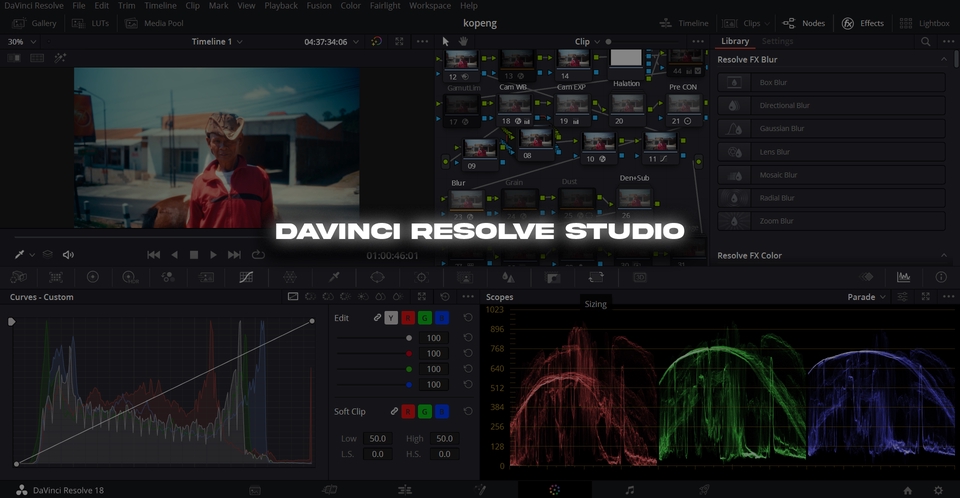Open the timecode 04:37:34:06 dropdown
The image size is (960, 498).
click(331, 42)
